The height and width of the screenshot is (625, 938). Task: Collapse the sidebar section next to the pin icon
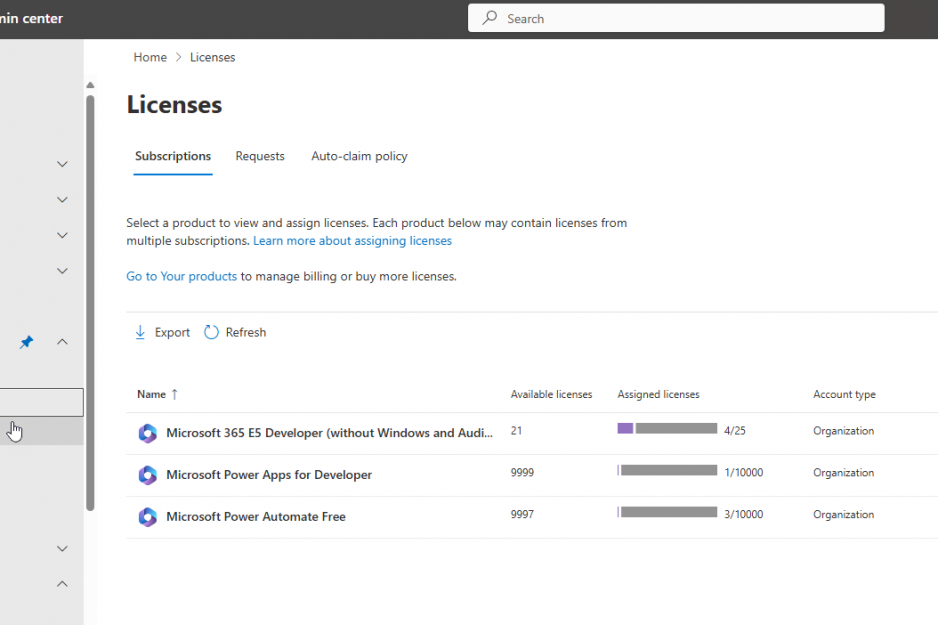[x=62, y=342]
